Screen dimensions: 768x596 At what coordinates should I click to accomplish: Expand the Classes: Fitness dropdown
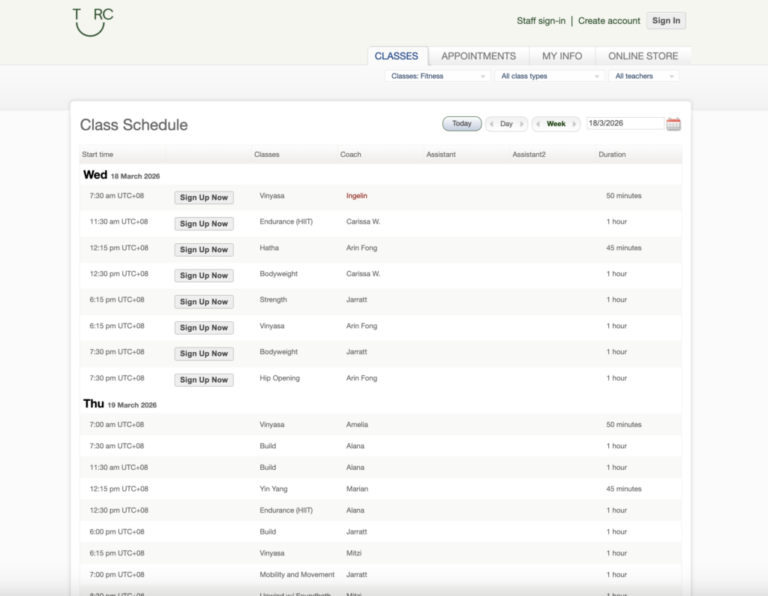(438, 76)
